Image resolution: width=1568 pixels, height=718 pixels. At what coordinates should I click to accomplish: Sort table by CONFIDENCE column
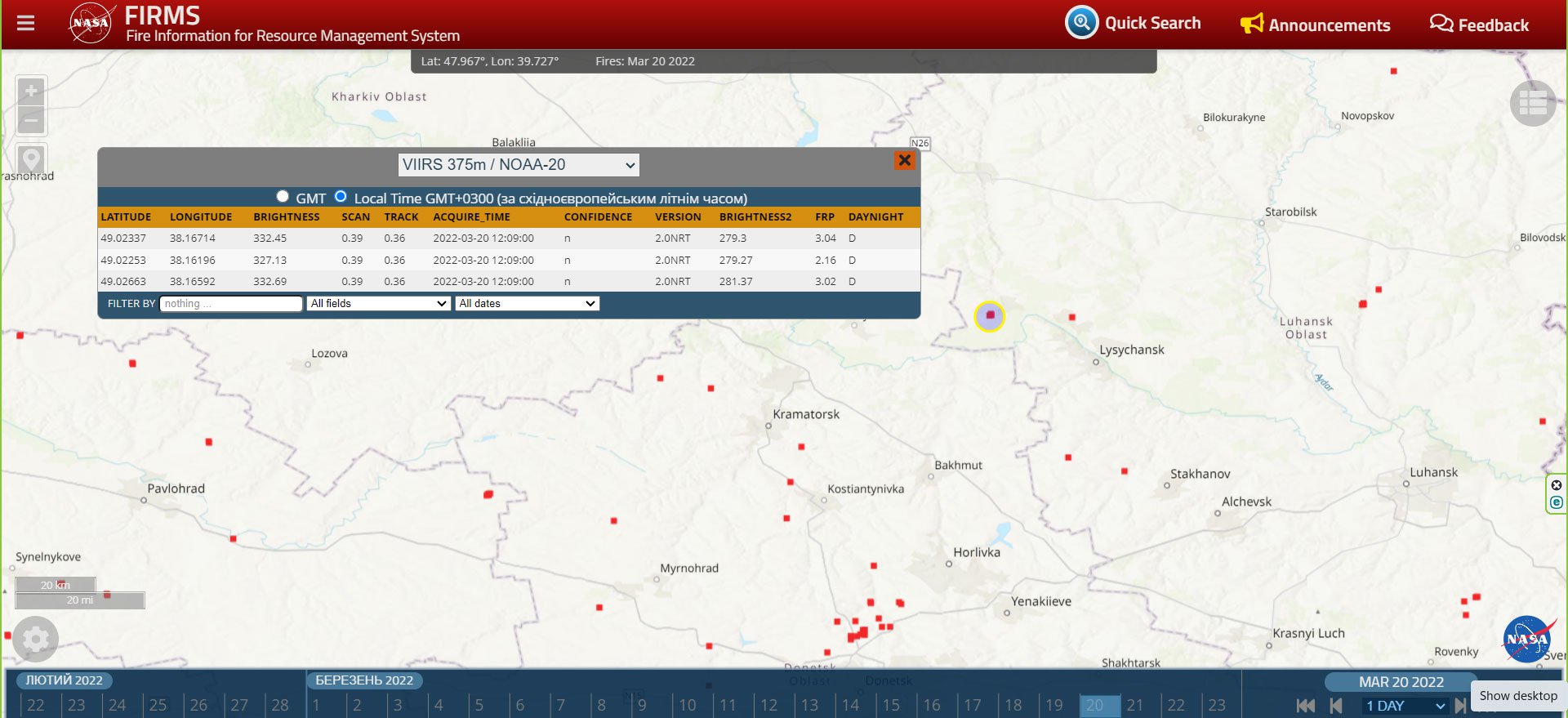coord(598,217)
